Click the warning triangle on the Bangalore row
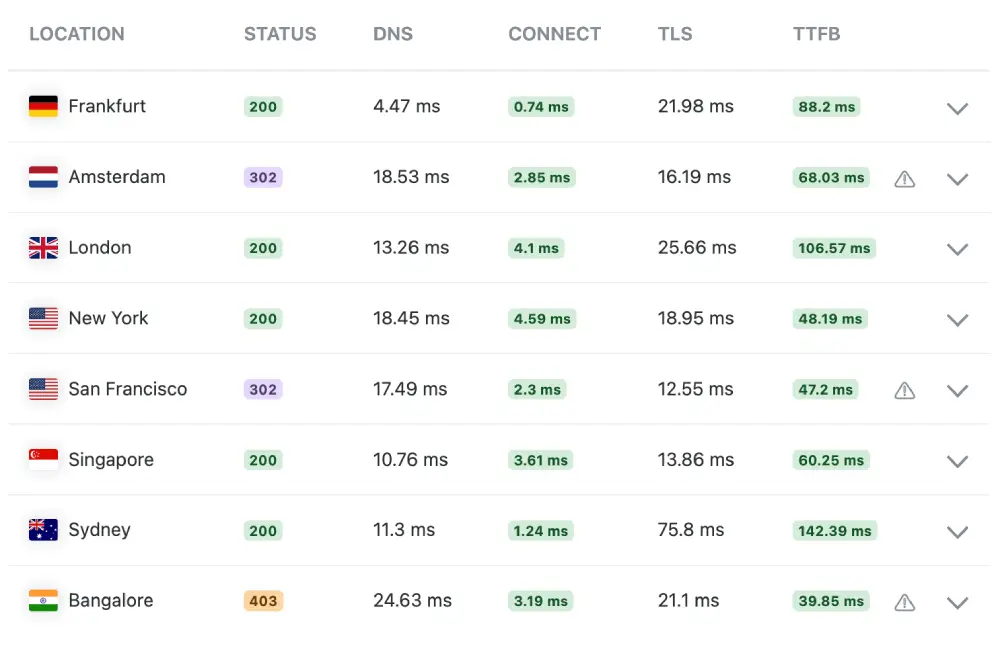Viewport: 1000px width, 649px height. coord(905,602)
